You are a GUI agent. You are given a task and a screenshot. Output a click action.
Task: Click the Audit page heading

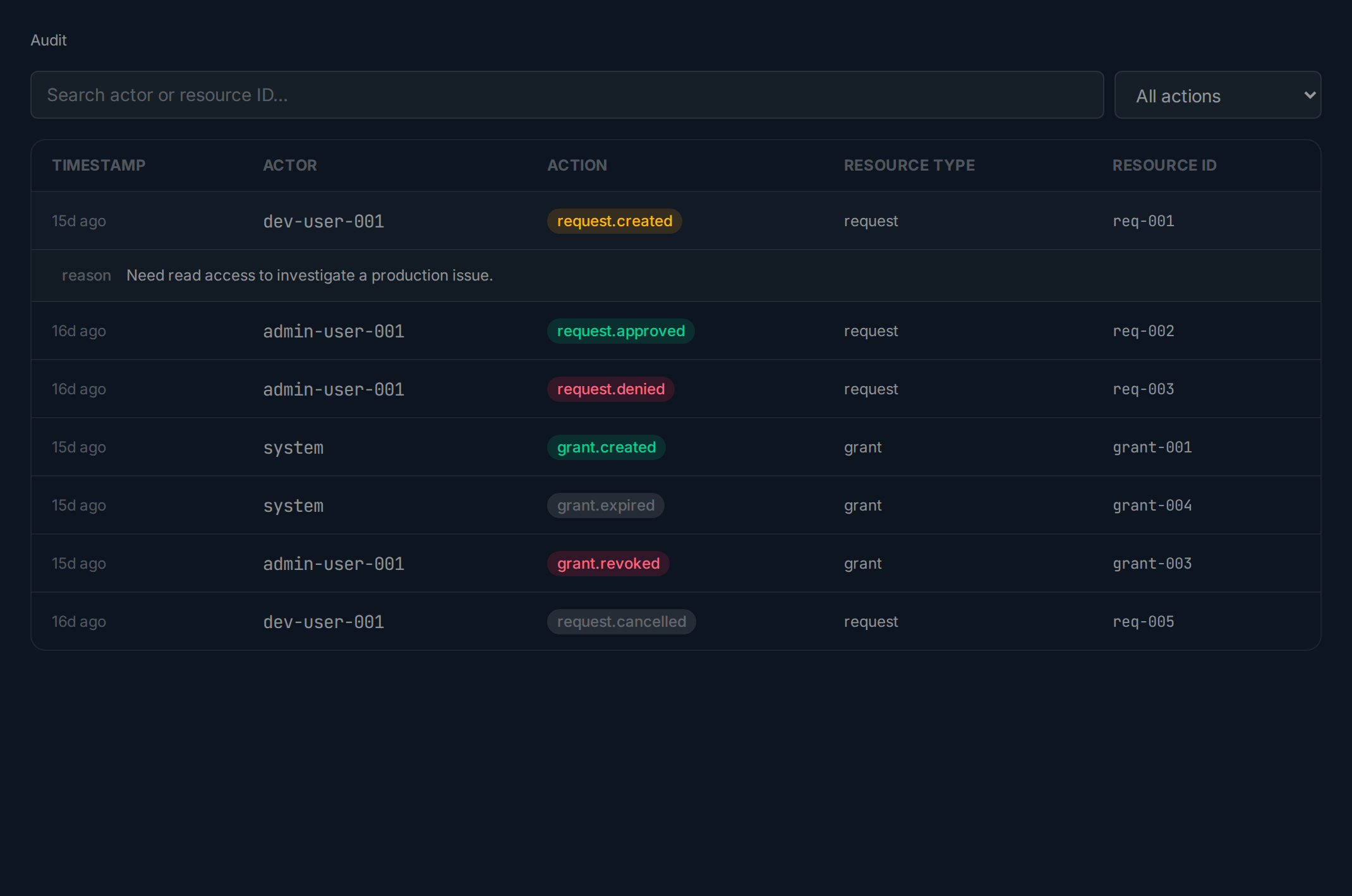[x=49, y=40]
